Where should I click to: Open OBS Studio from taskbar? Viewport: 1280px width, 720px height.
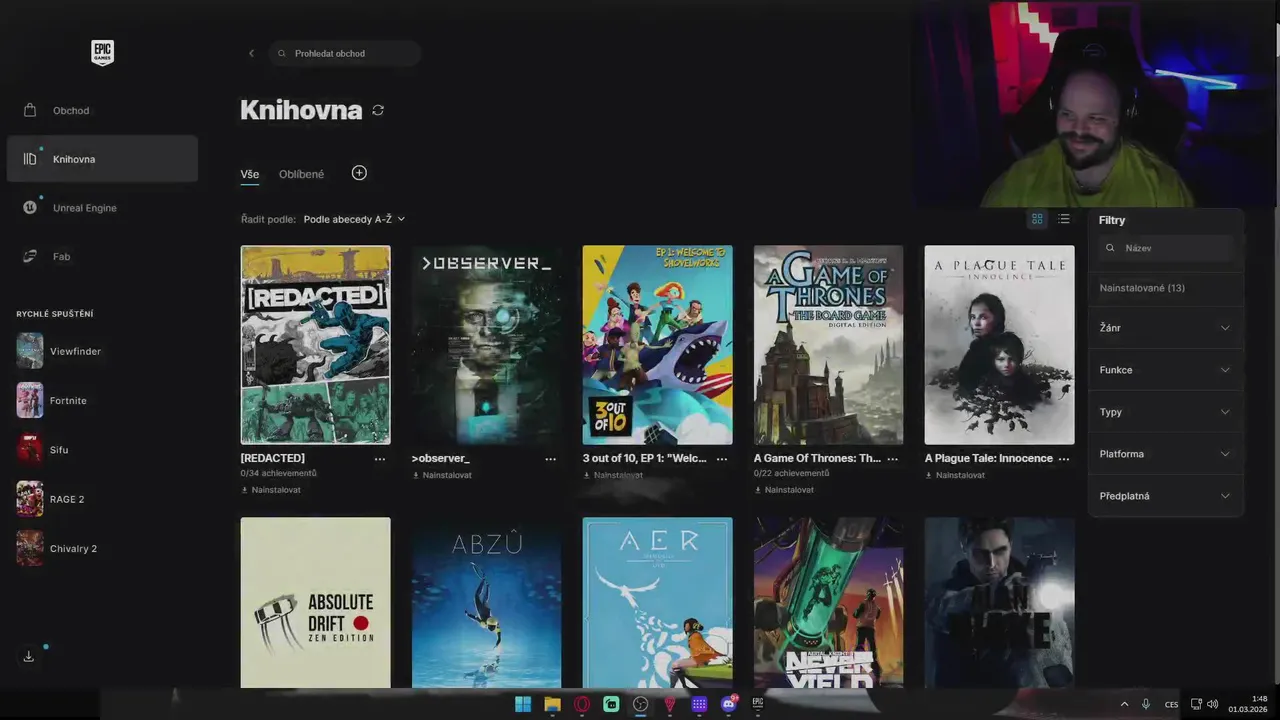pos(641,704)
